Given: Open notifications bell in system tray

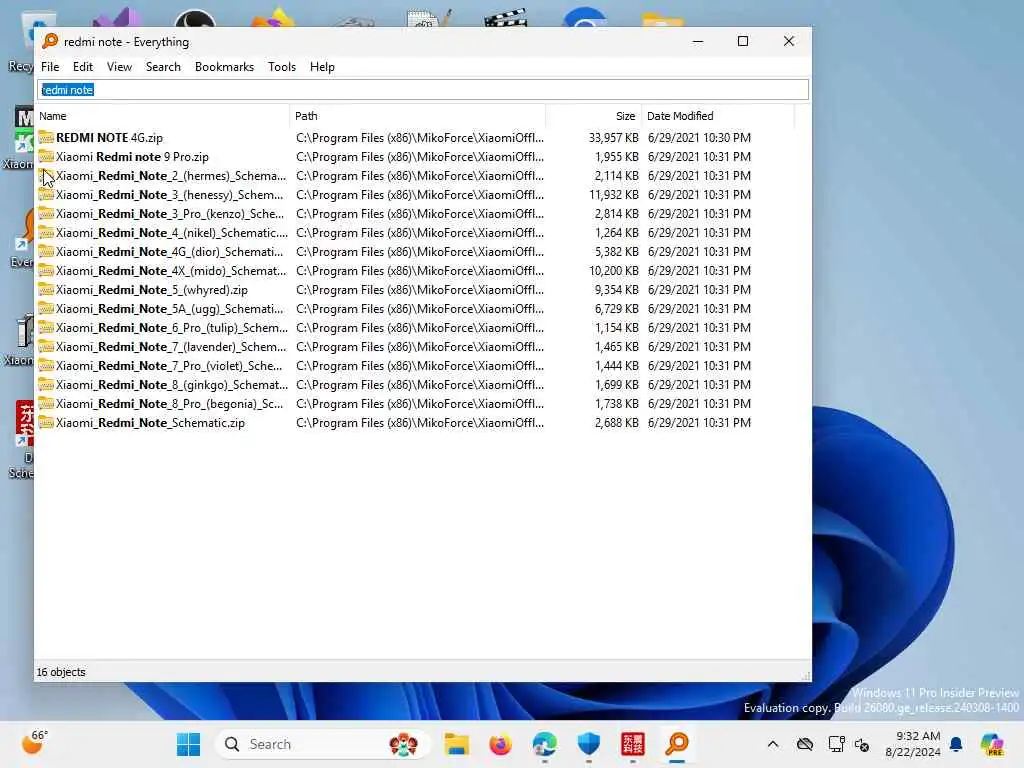Looking at the screenshot, I should [x=956, y=744].
